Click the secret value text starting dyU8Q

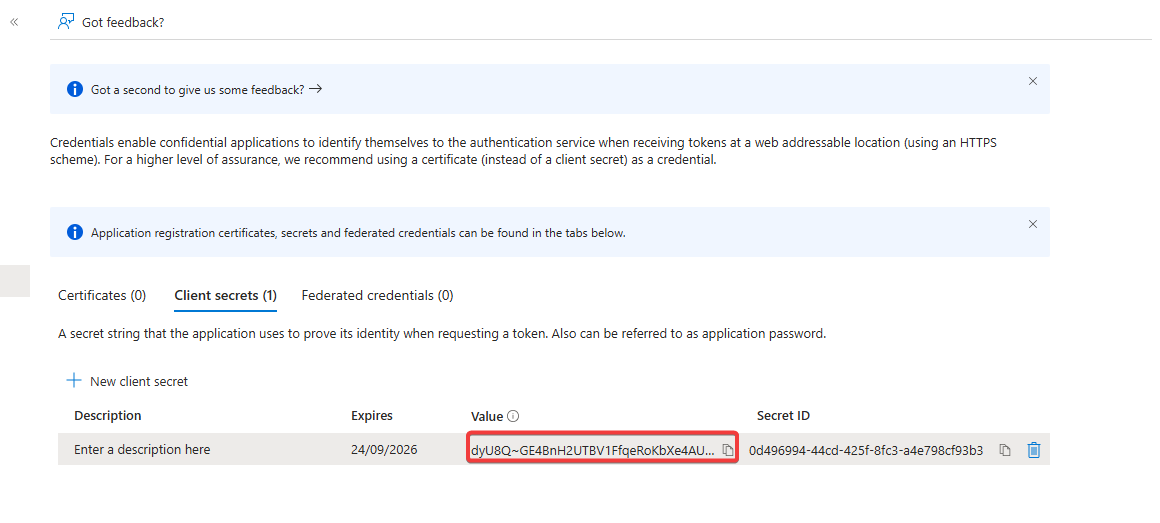pos(592,450)
